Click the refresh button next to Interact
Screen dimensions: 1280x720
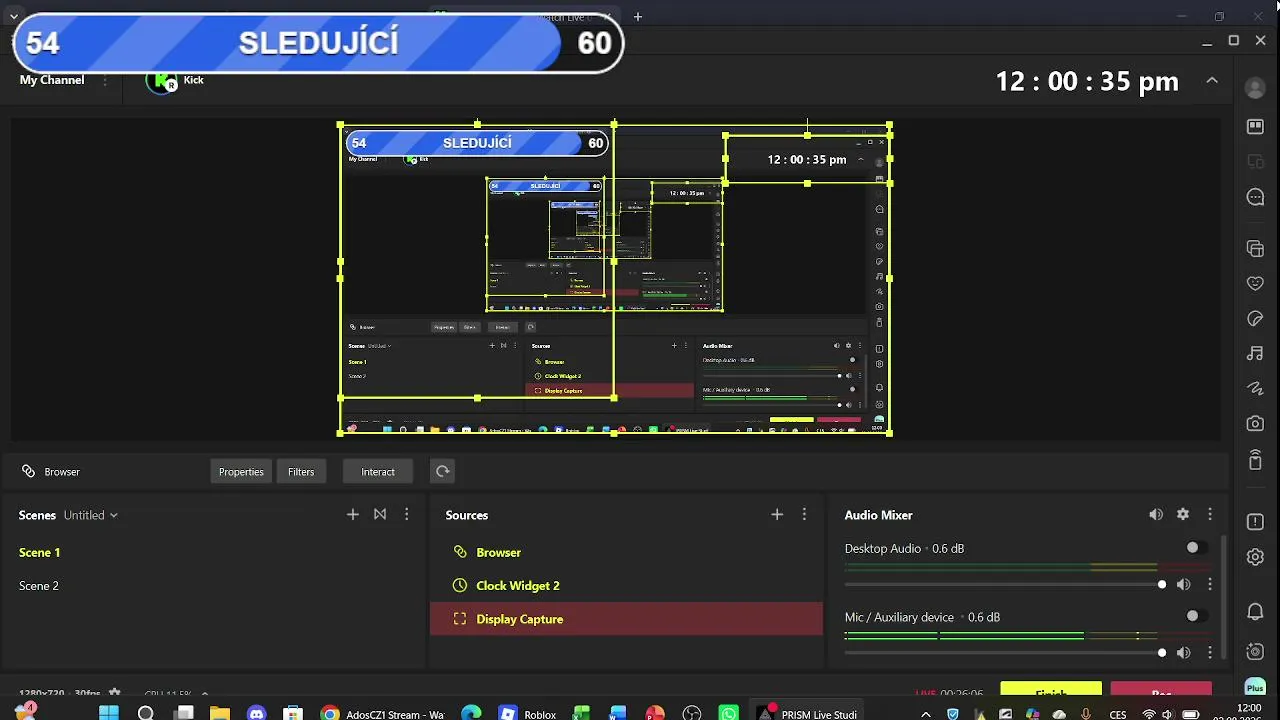tap(442, 471)
